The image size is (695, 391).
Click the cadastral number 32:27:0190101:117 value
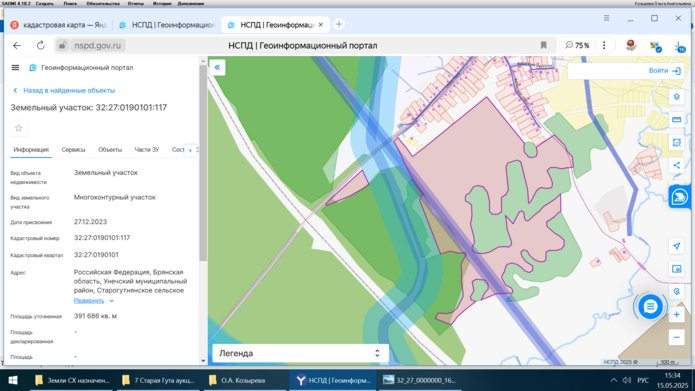click(x=102, y=238)
